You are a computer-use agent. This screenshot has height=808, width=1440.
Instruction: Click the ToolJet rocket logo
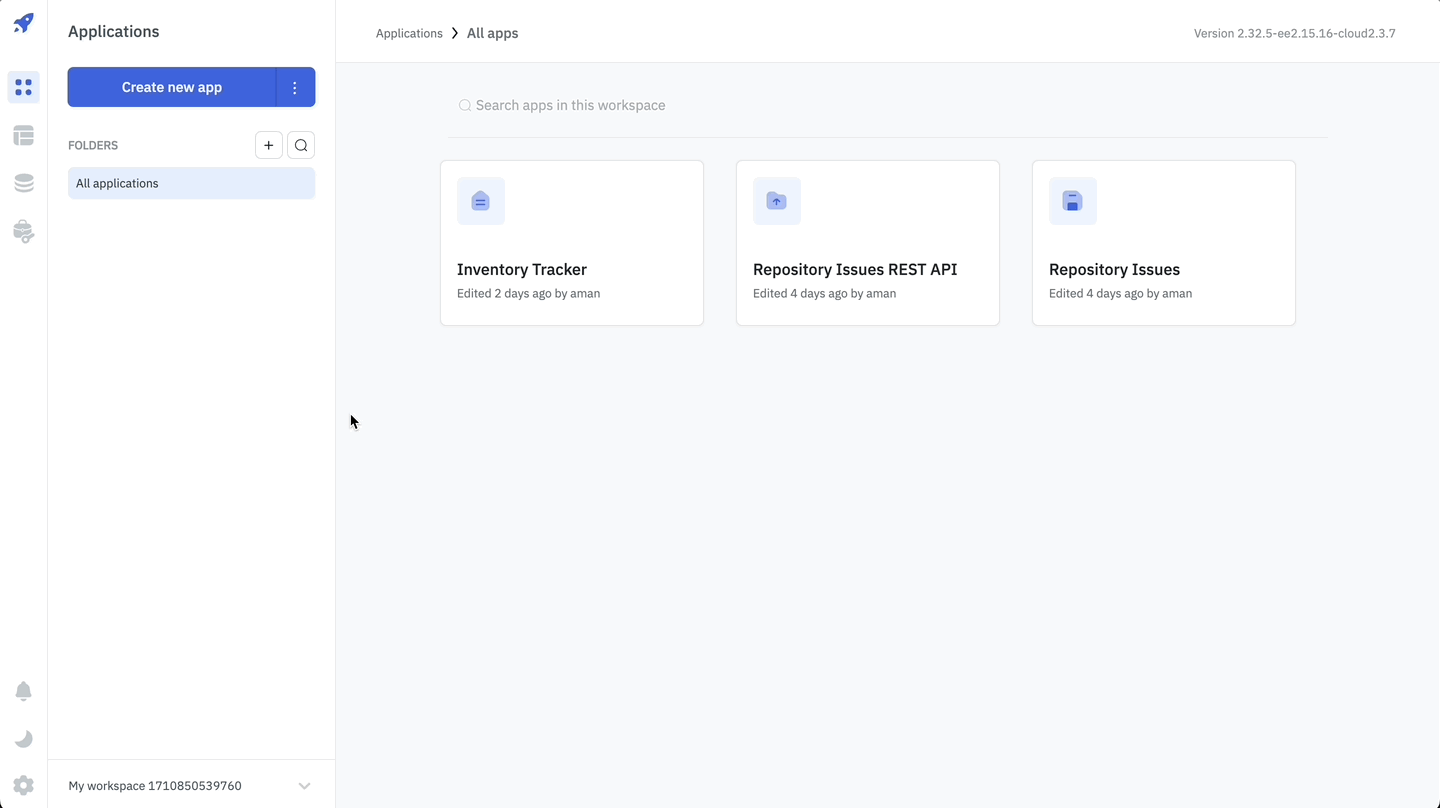pyautogui.click(x=23, y=23)
